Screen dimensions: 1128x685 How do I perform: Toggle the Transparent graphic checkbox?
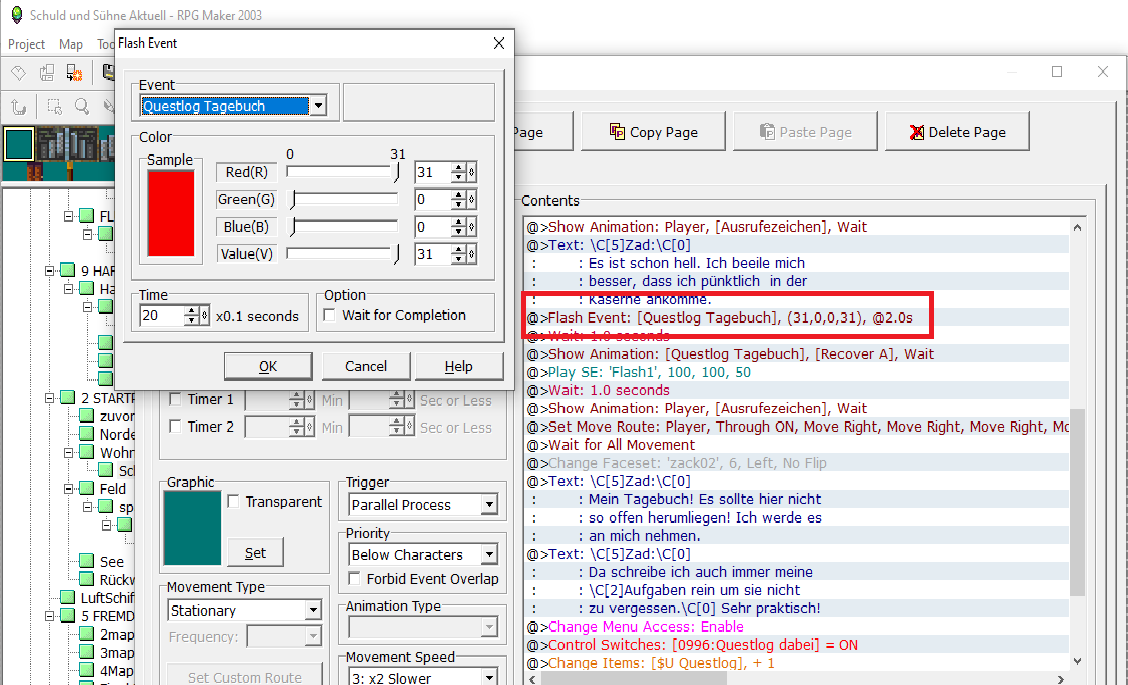click(x=234, y=502)
